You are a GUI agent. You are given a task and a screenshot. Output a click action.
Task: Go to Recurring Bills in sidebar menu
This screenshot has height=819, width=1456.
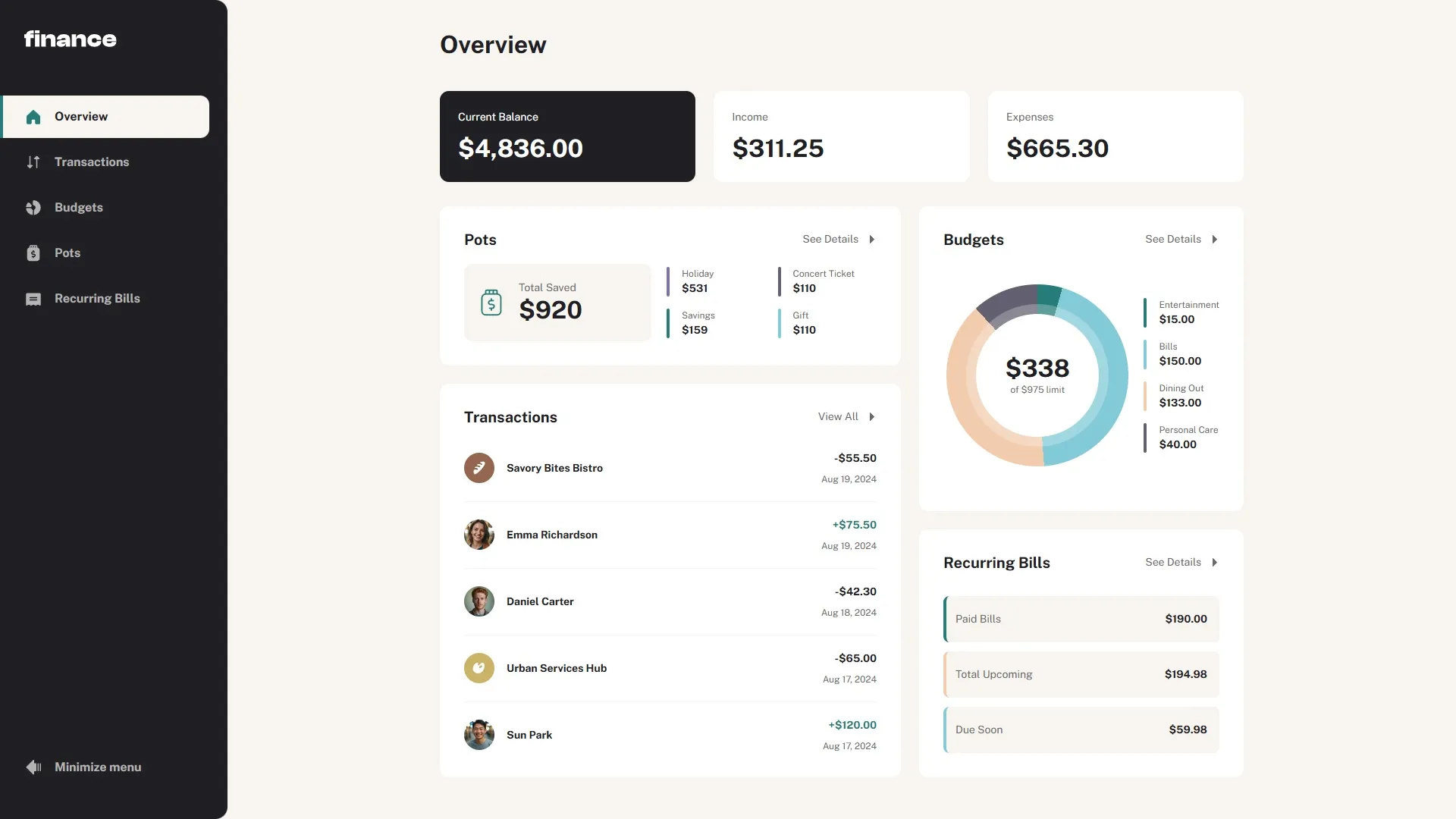coord(97,299)
